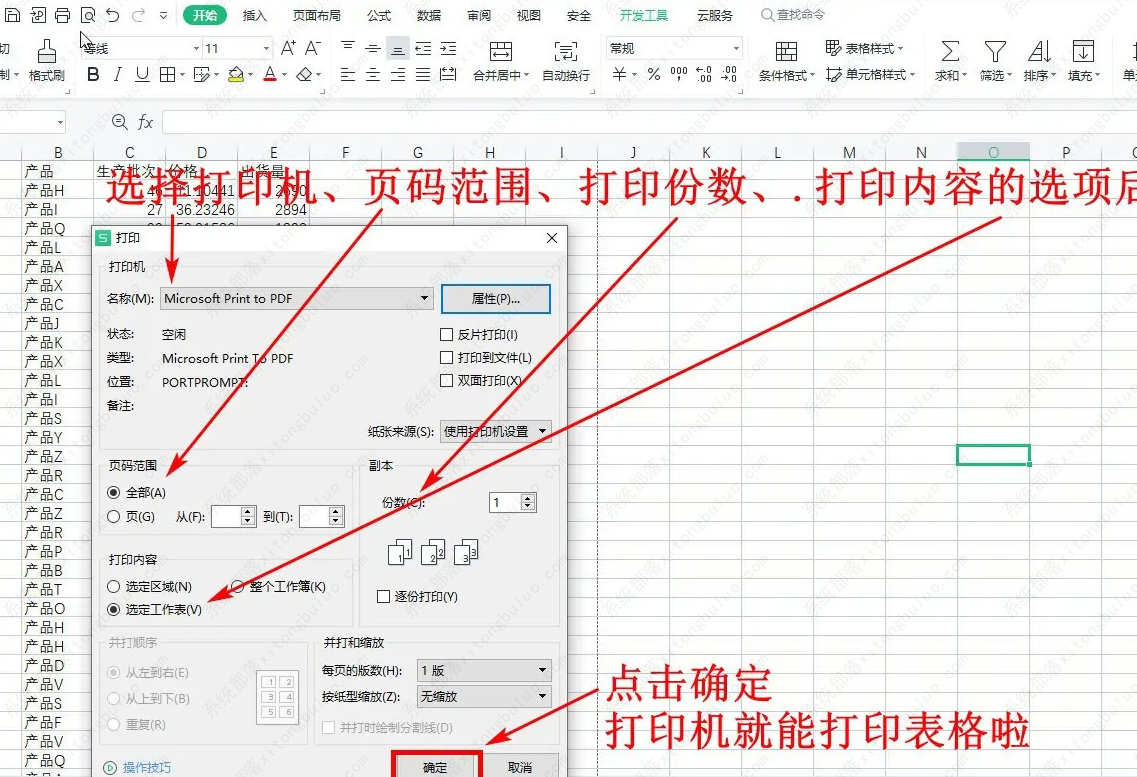Confirm printing with the OK button

(x=435, y=767)
